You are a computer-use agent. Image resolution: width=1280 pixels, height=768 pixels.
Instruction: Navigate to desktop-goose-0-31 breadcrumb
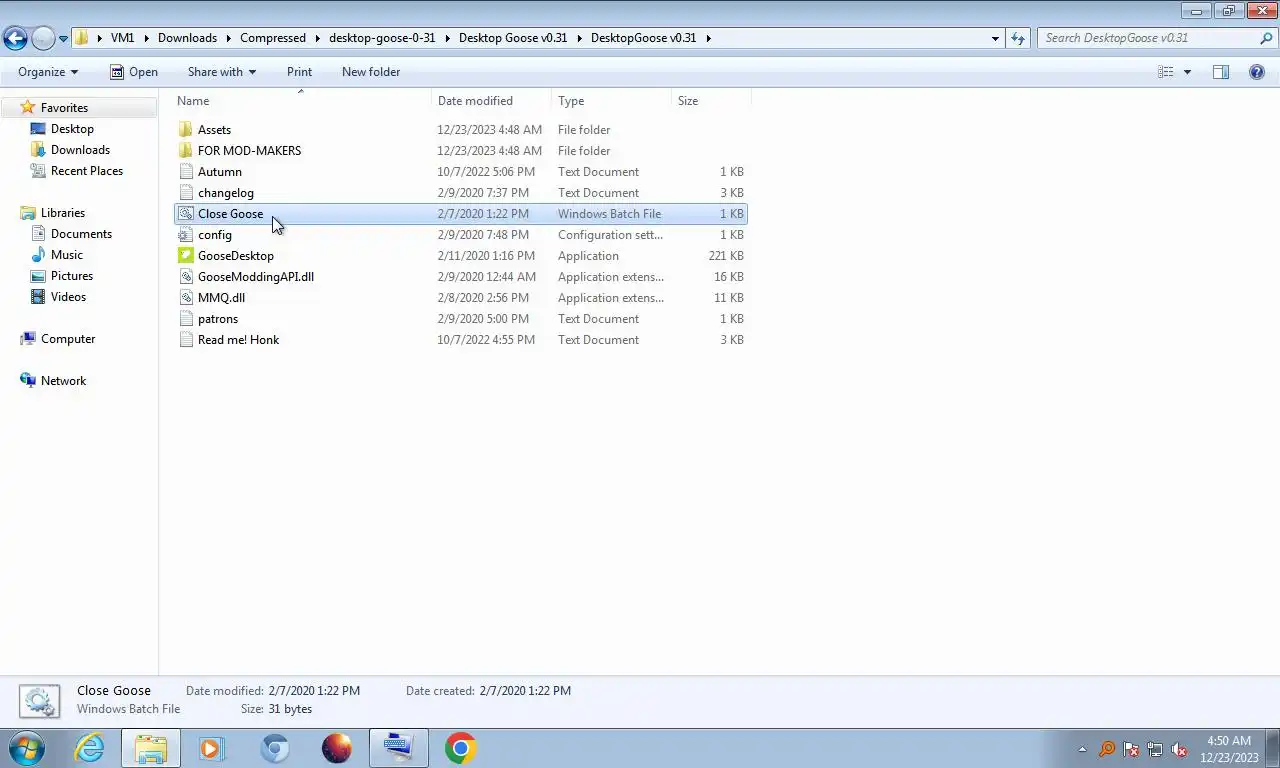point(382,38)
